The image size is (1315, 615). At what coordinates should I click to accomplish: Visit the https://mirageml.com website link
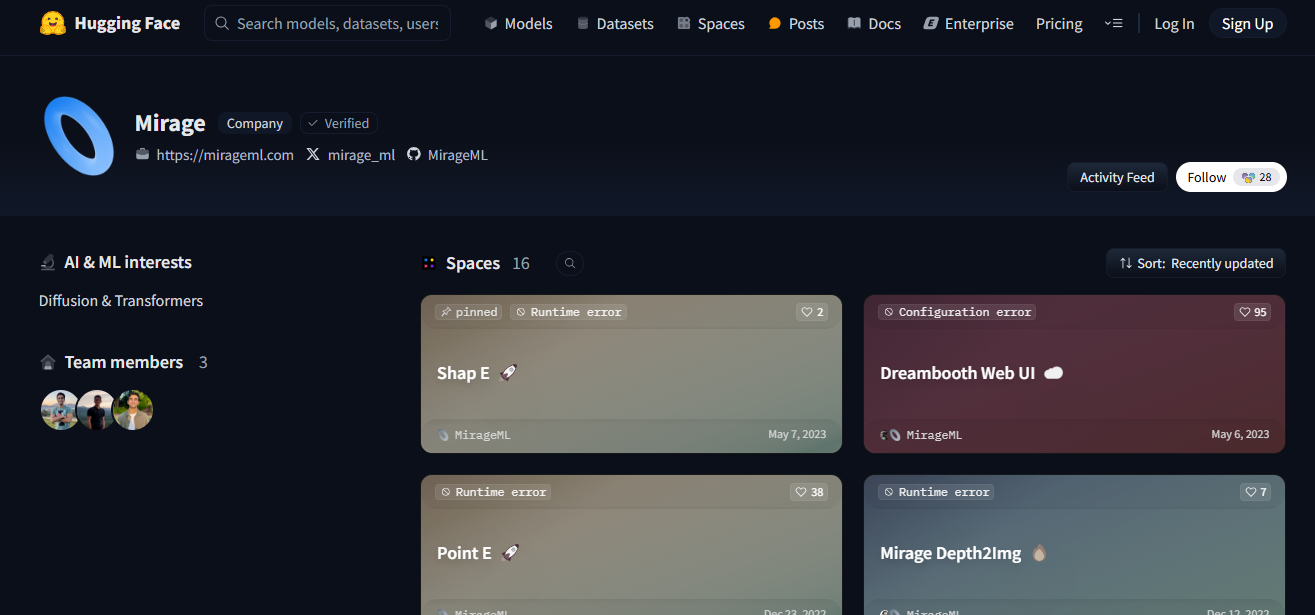coord(215,155)
